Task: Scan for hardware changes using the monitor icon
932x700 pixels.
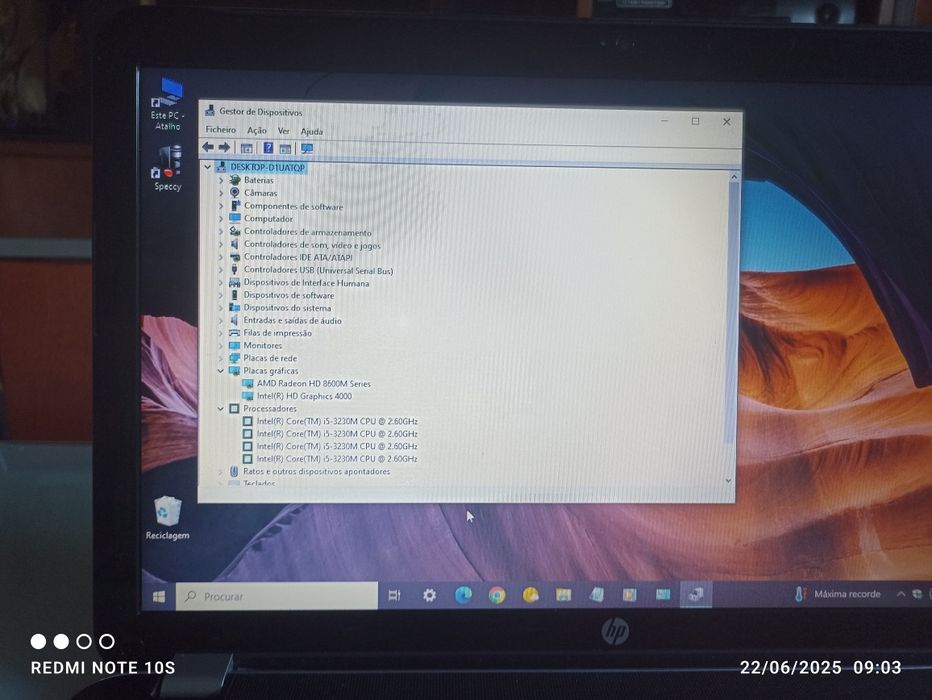Action: [307, 149]
